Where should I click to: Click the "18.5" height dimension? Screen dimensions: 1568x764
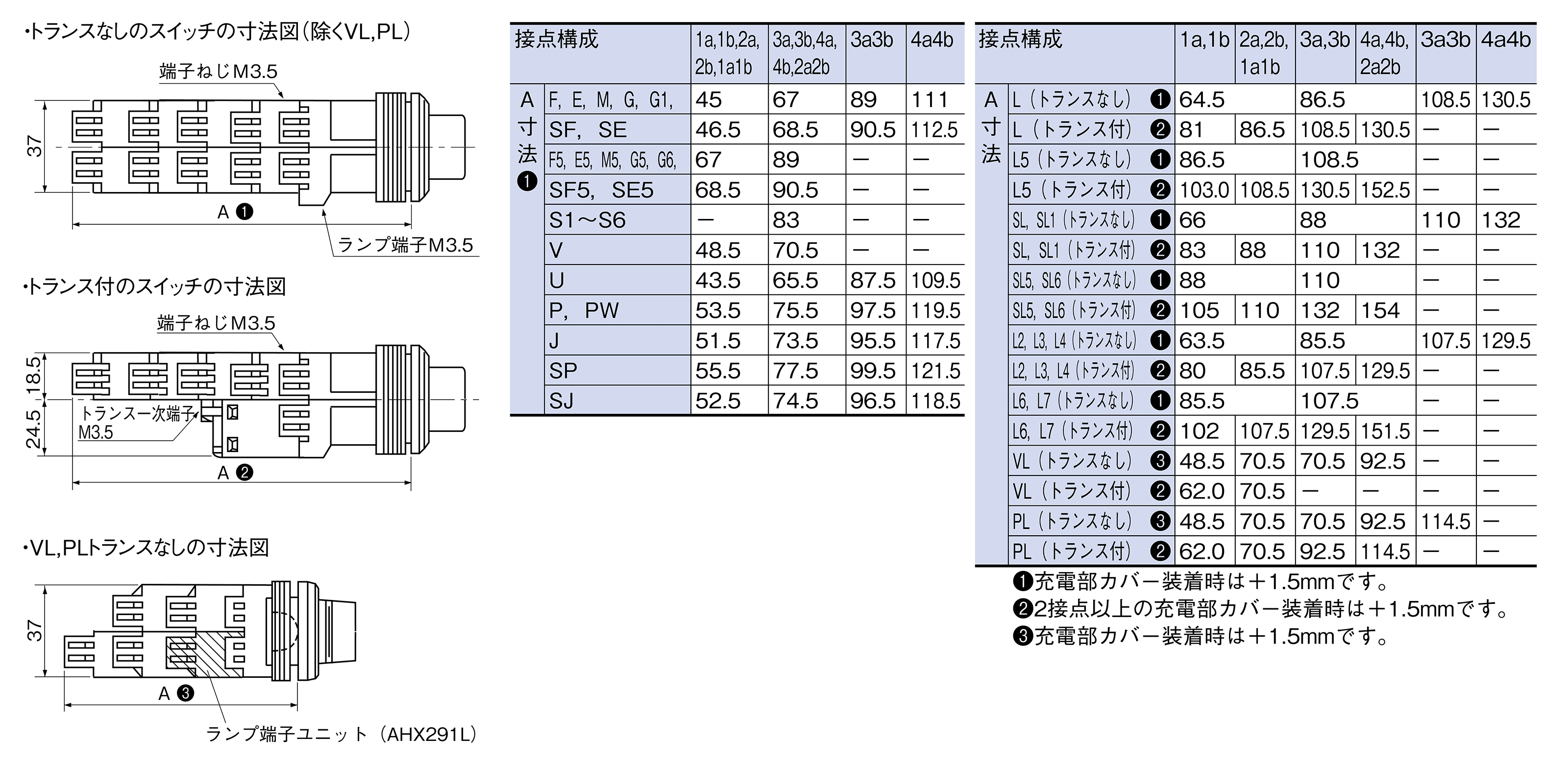(x=34, y=375)
